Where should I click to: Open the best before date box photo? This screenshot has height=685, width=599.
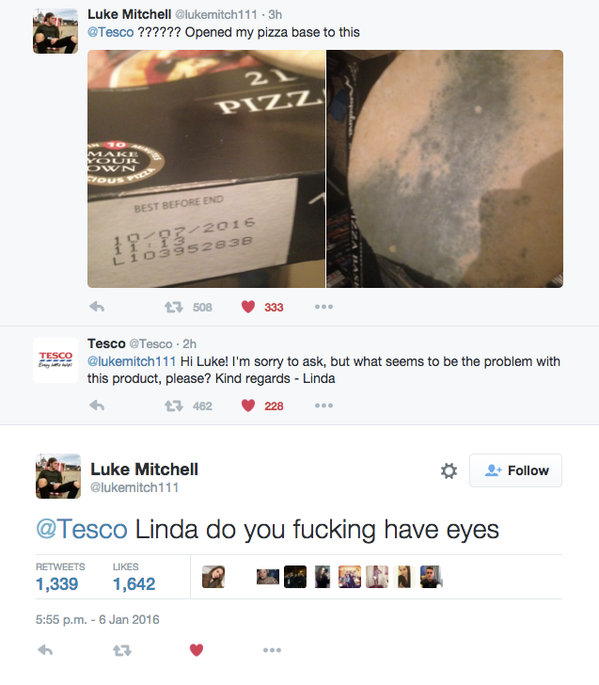click(206, 169)
